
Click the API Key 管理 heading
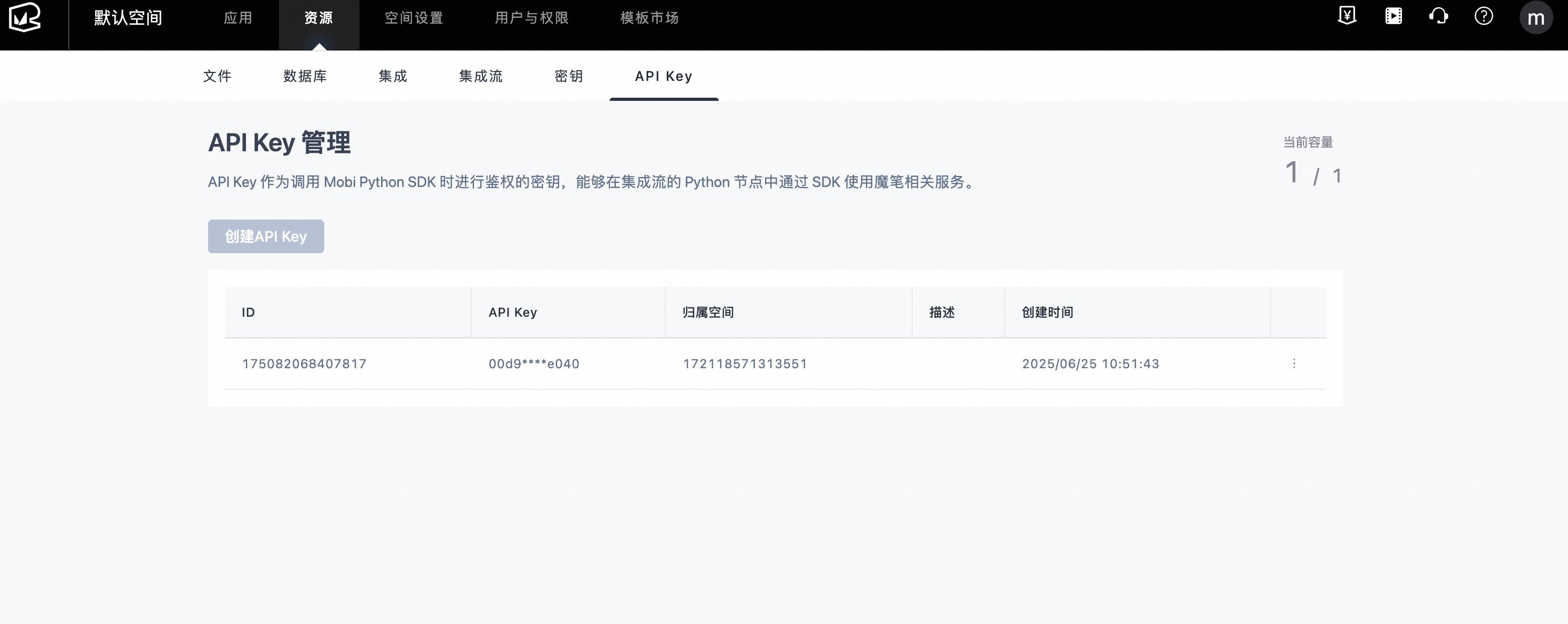(280, 143)
